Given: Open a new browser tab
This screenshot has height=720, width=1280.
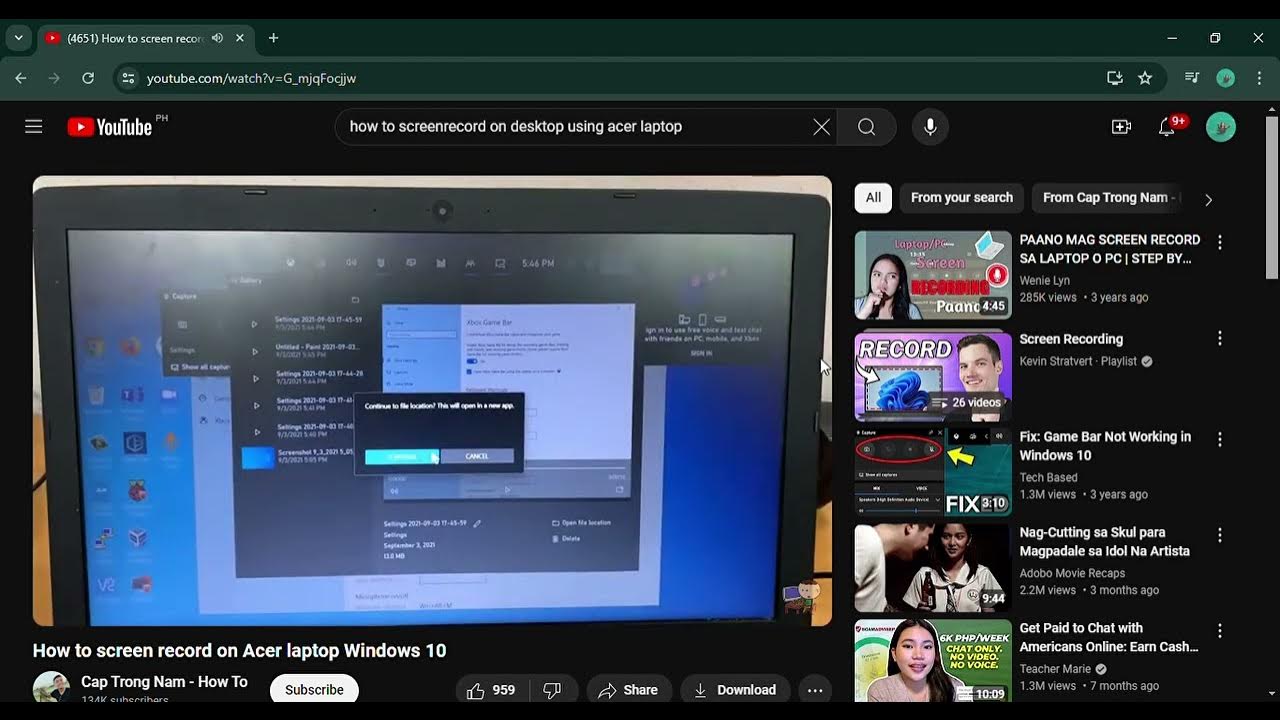Looking at the screenshot, I should (x=273, y=38).
